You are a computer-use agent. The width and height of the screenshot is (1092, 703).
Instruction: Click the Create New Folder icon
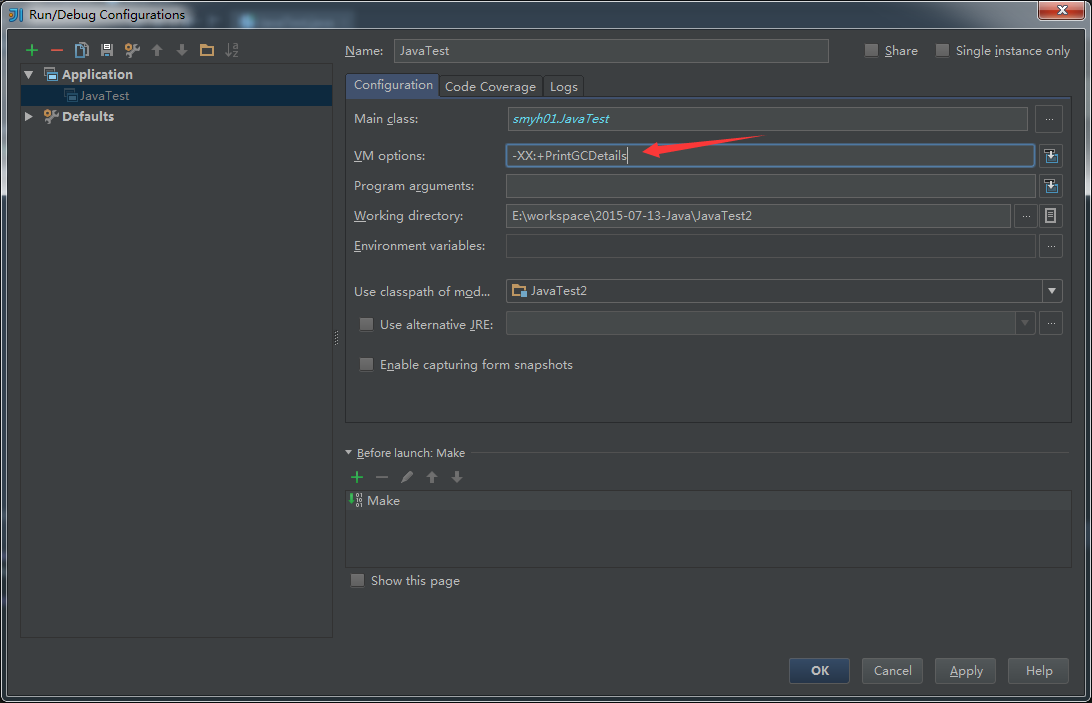coord(207,50)
